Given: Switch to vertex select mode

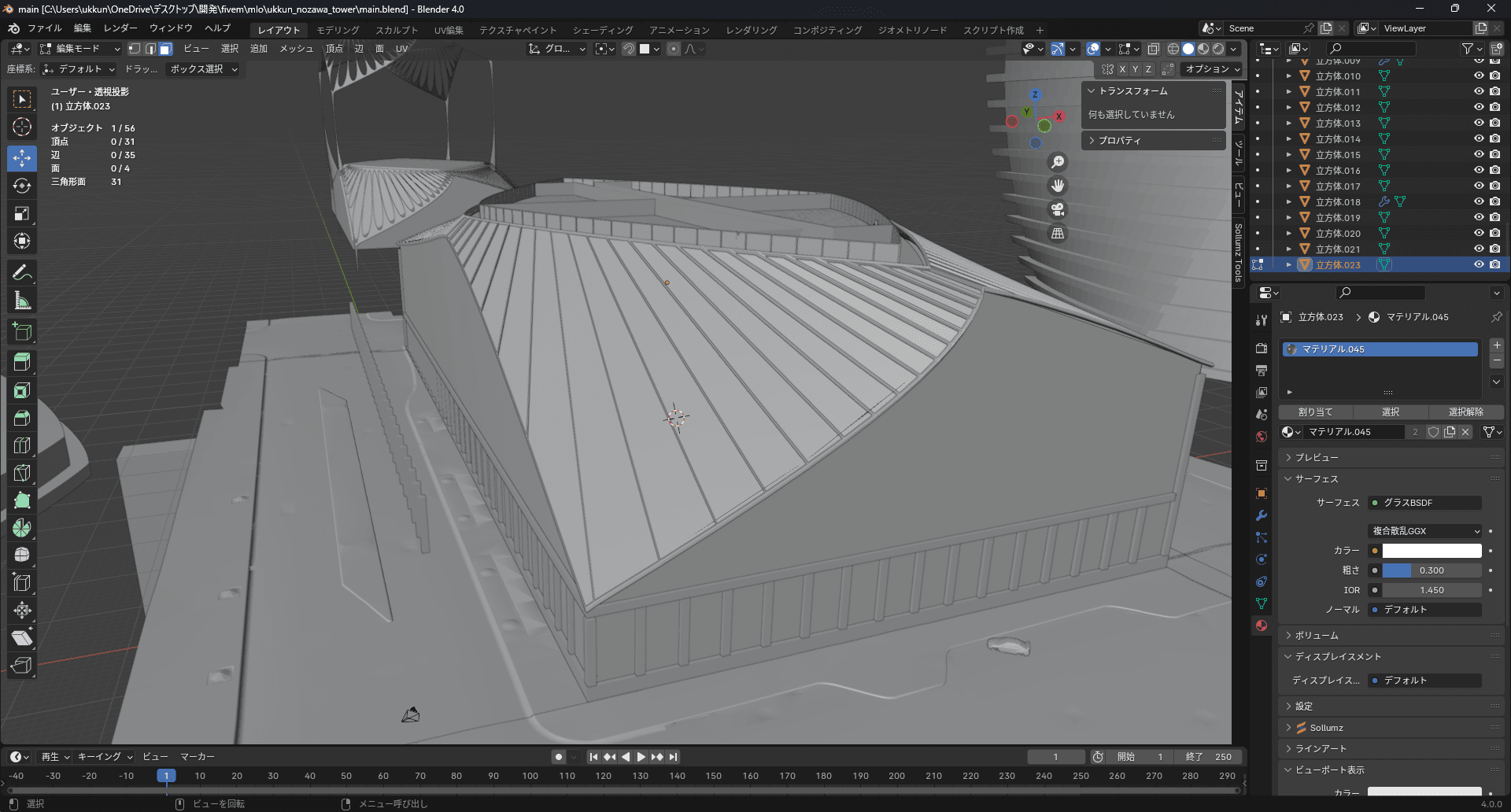Looking at the screenshot, I should point(135,49).
